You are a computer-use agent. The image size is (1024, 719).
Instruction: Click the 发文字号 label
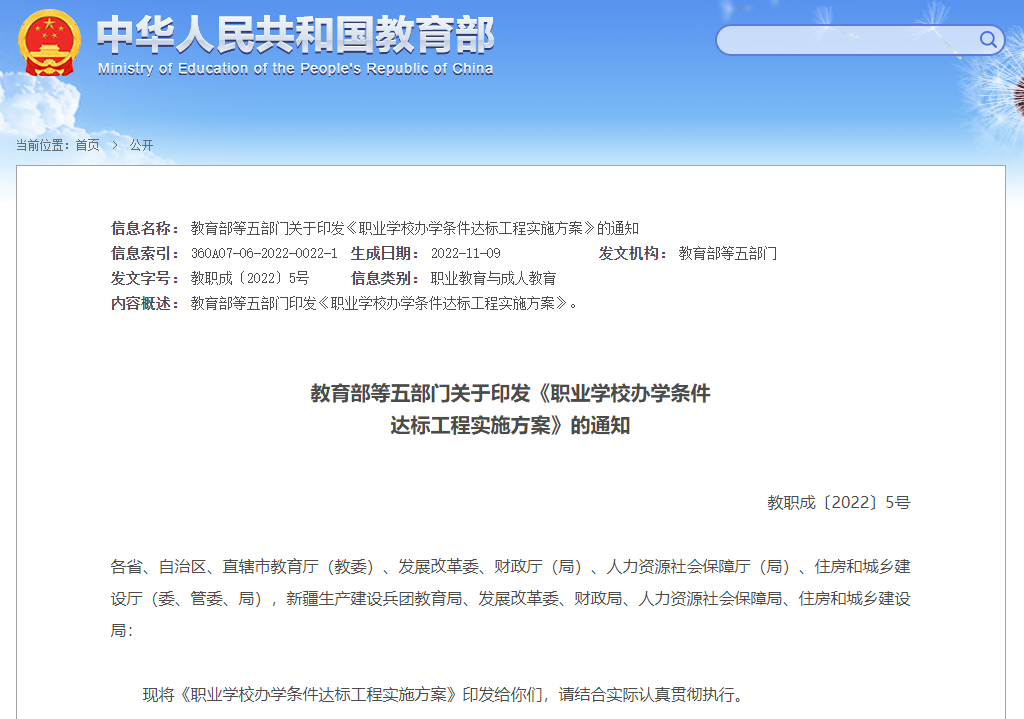(x=145, y=278)
